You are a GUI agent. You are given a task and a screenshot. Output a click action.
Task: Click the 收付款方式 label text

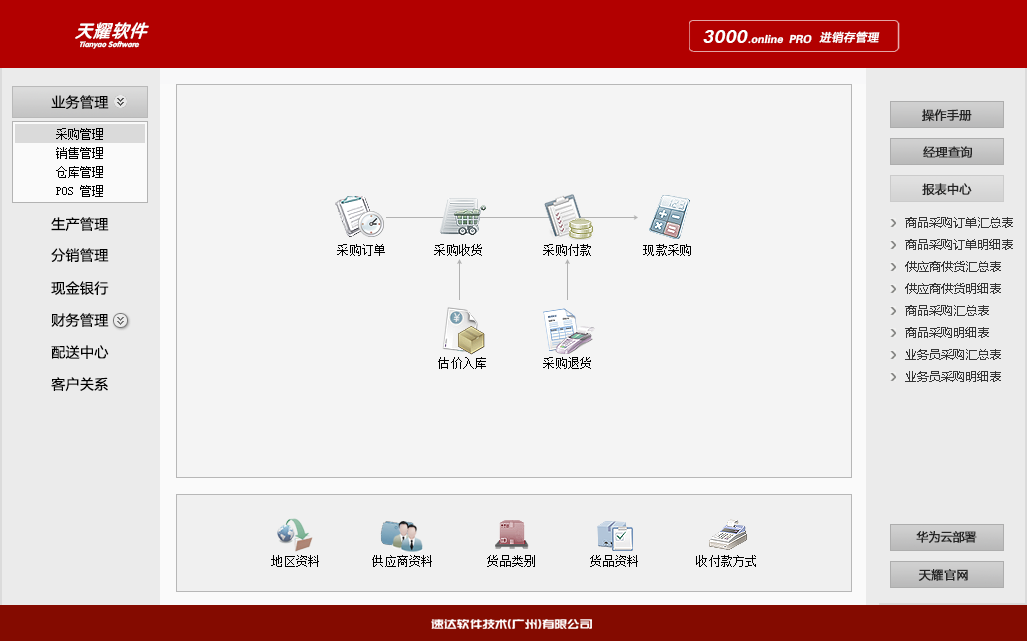726,561
